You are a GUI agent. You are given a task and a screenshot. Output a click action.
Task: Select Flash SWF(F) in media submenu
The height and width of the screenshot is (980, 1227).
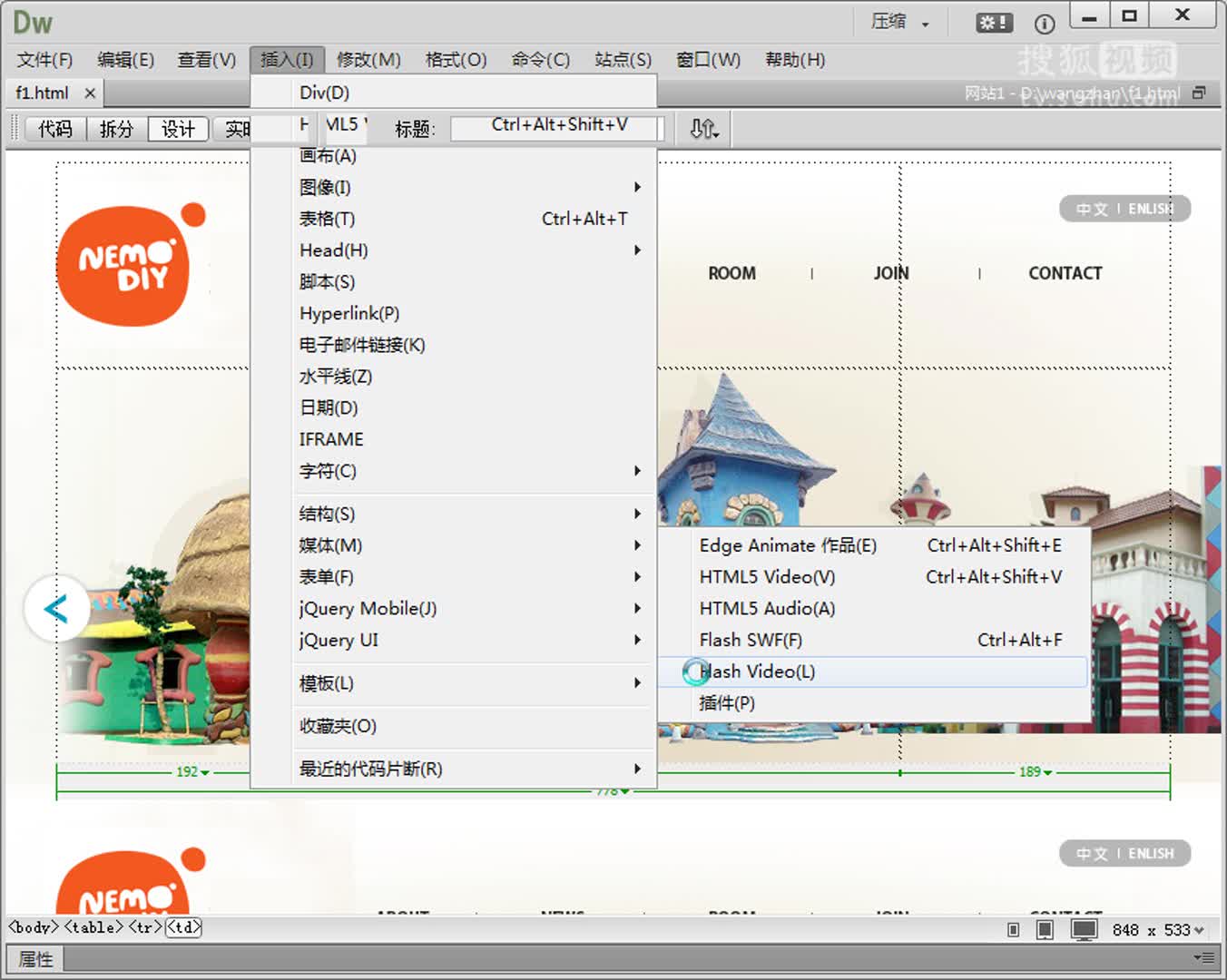[x=875, y=640]
